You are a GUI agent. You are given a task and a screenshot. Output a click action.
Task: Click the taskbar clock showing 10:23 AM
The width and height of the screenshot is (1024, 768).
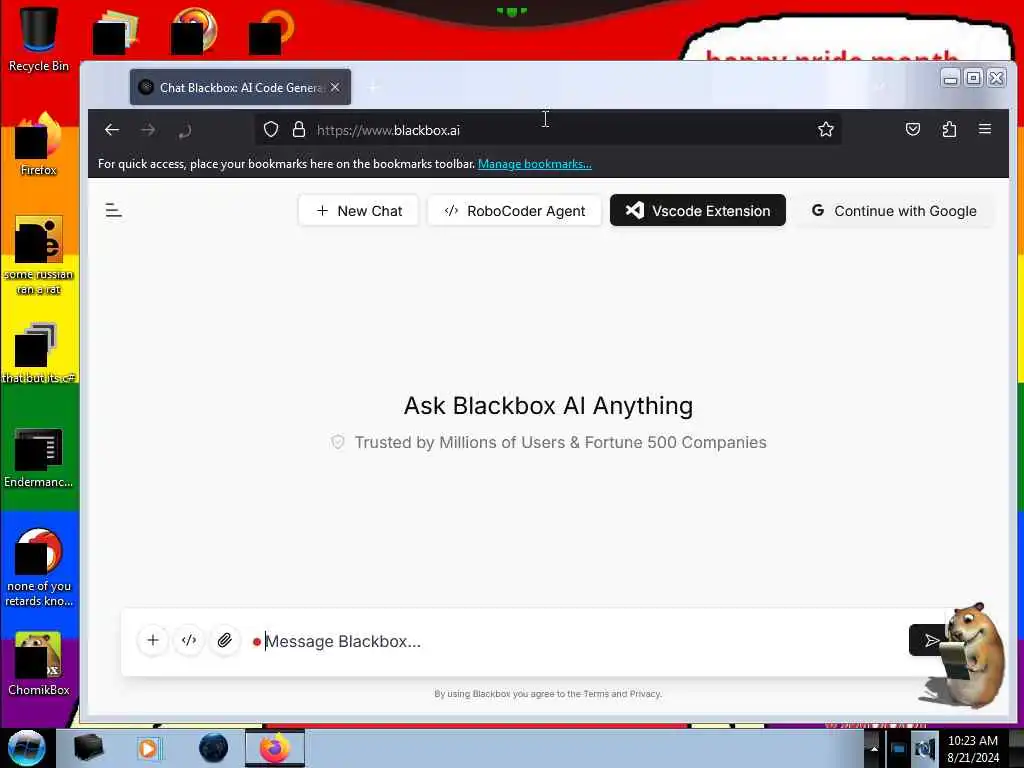(973, 749)
